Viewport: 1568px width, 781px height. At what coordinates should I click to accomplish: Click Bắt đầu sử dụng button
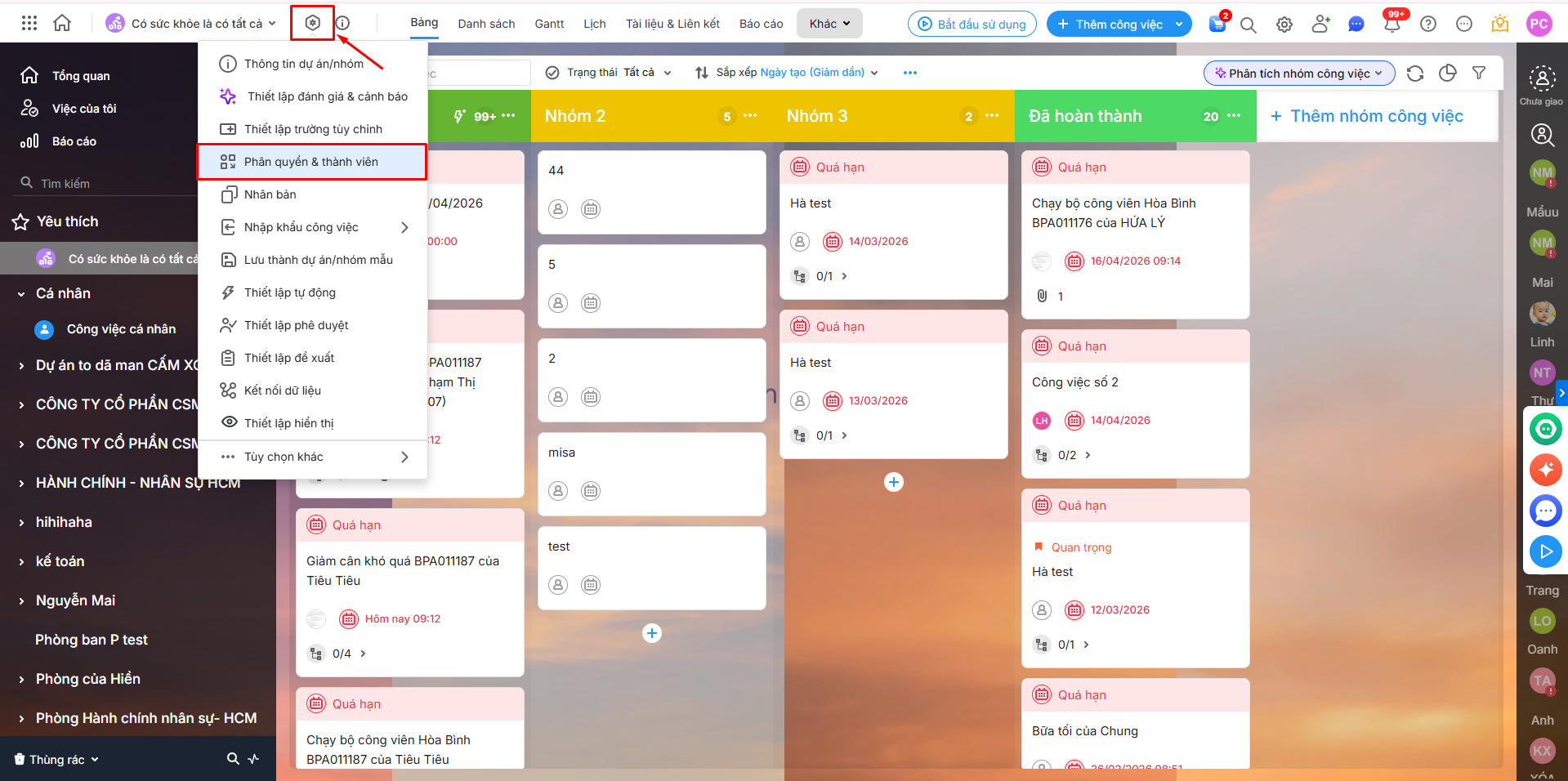click(972, 25)
